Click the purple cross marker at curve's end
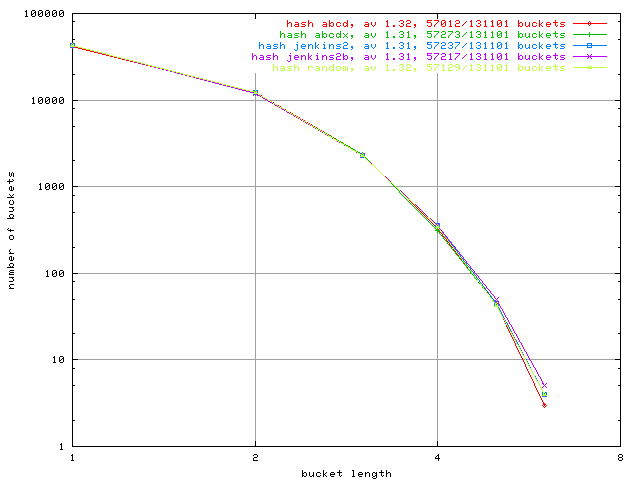 tap(544, 385)
